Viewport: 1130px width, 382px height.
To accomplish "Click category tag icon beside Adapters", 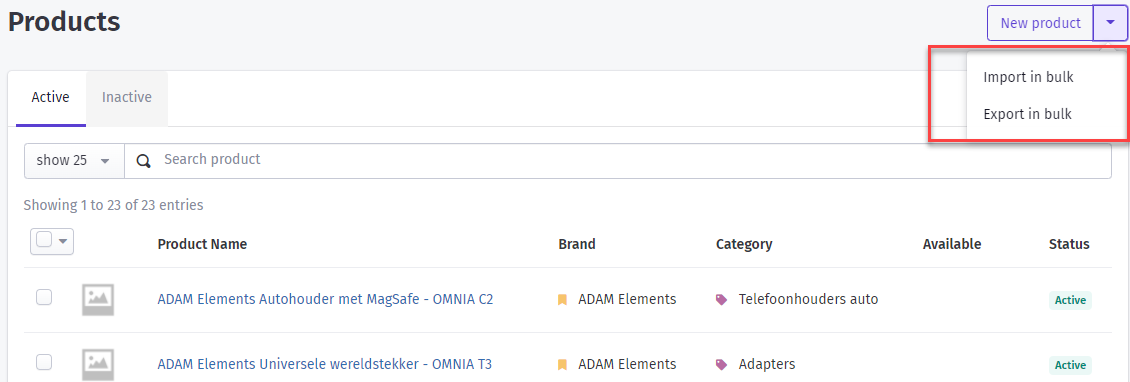I will pyautogui.click(x=721, y=365).
